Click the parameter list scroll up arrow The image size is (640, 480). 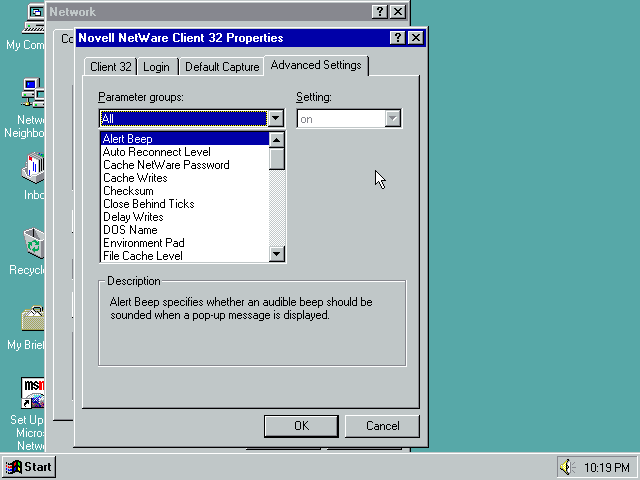[x=277, y=140]
